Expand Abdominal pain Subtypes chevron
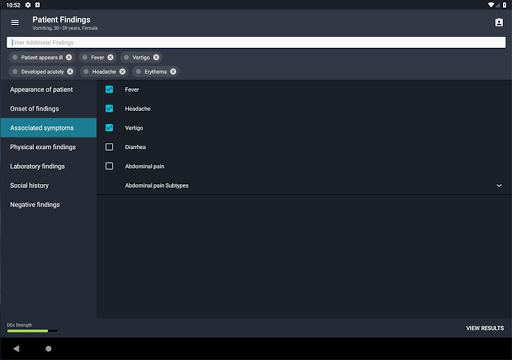The image size is (512, 360). click(x=499, y=185)
